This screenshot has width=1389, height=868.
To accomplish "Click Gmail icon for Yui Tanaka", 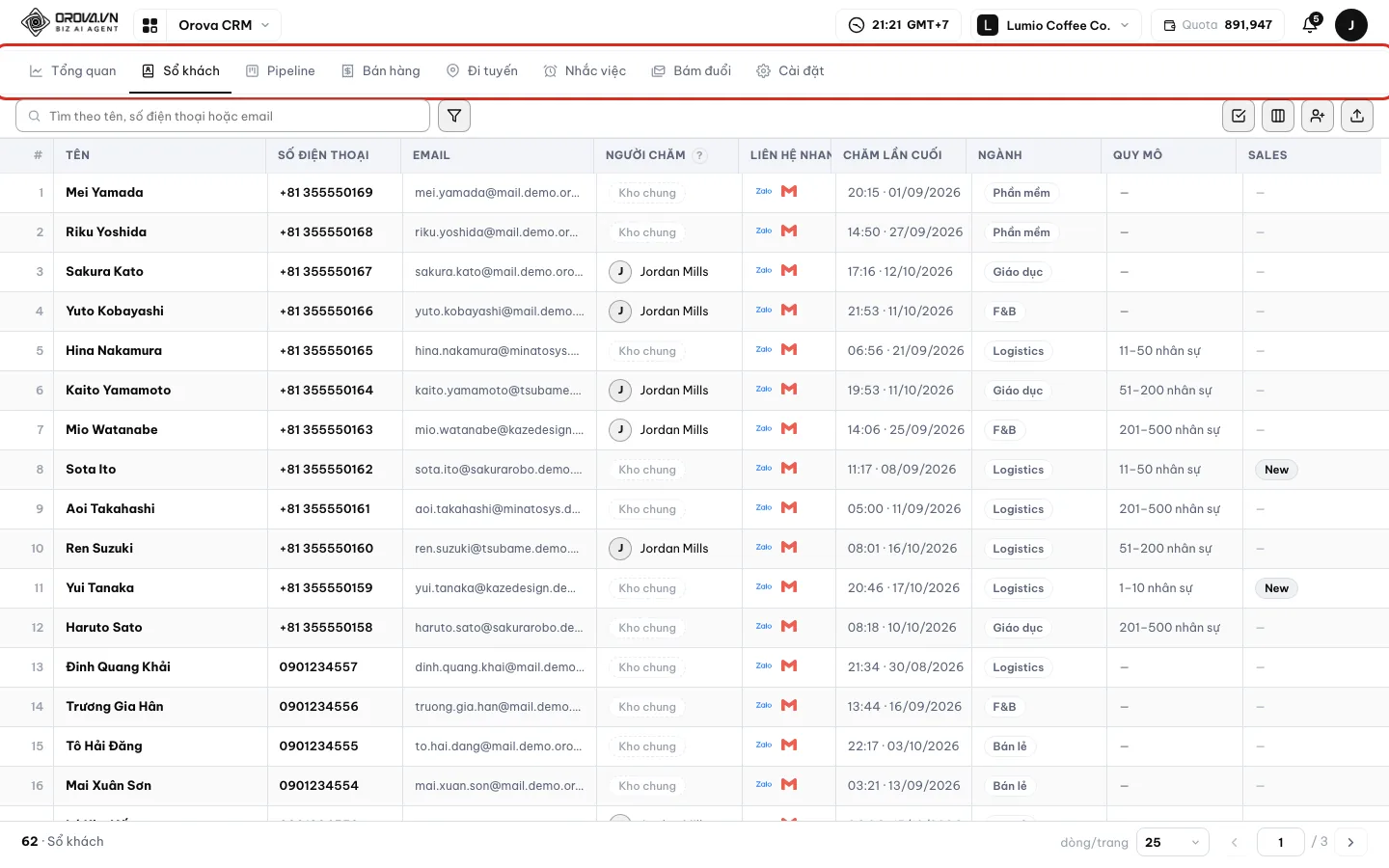I will [789, 587].
